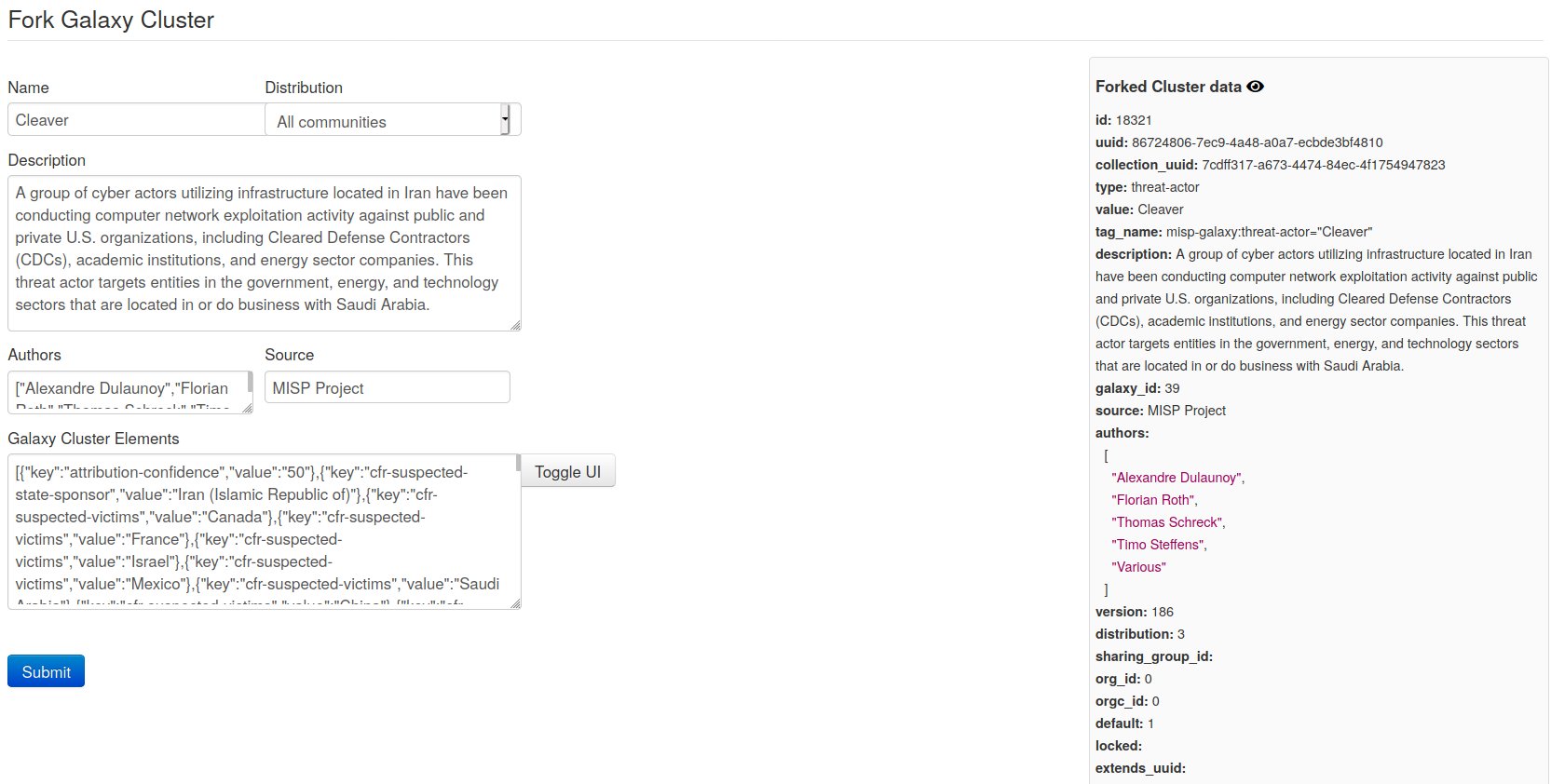Focus the Name field containing Cleaver

pos(136,120)
